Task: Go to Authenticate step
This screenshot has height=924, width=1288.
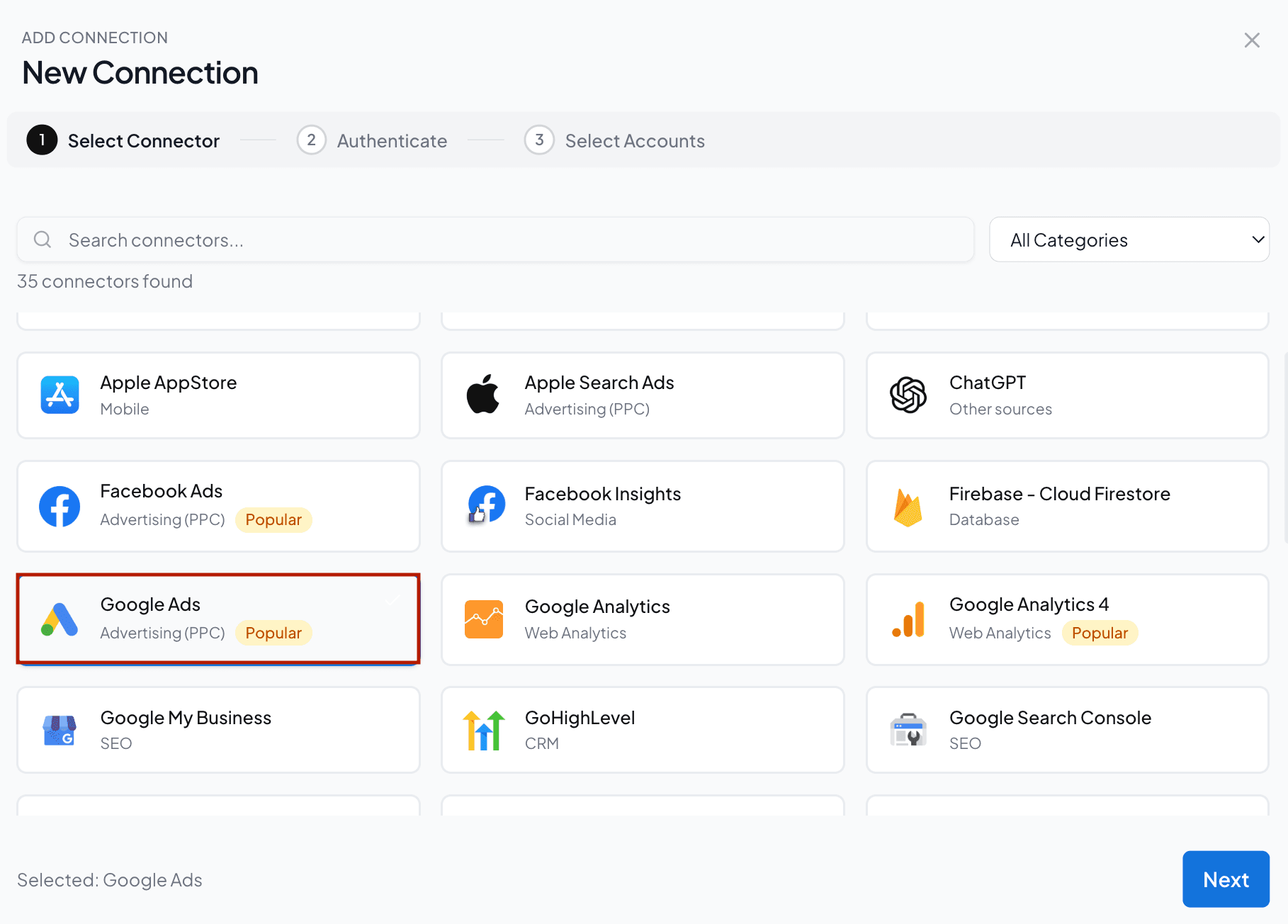Action: (372, 140)
